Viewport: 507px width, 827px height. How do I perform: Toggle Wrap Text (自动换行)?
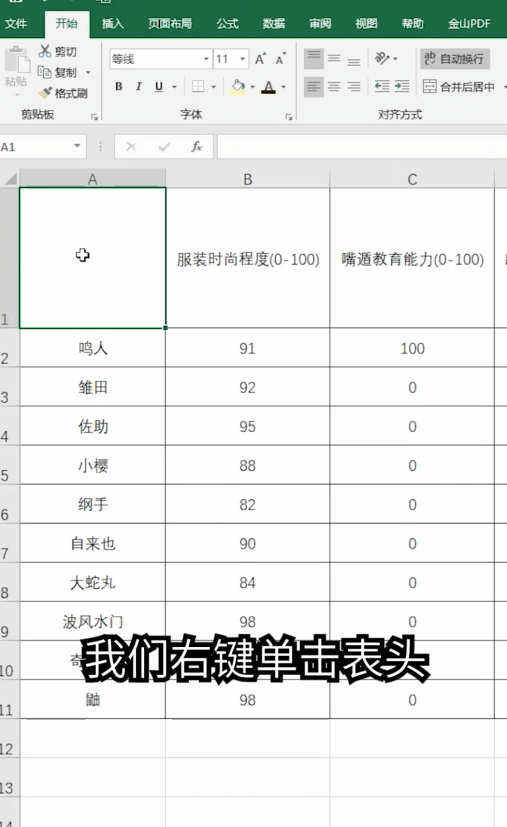[455, 59]
